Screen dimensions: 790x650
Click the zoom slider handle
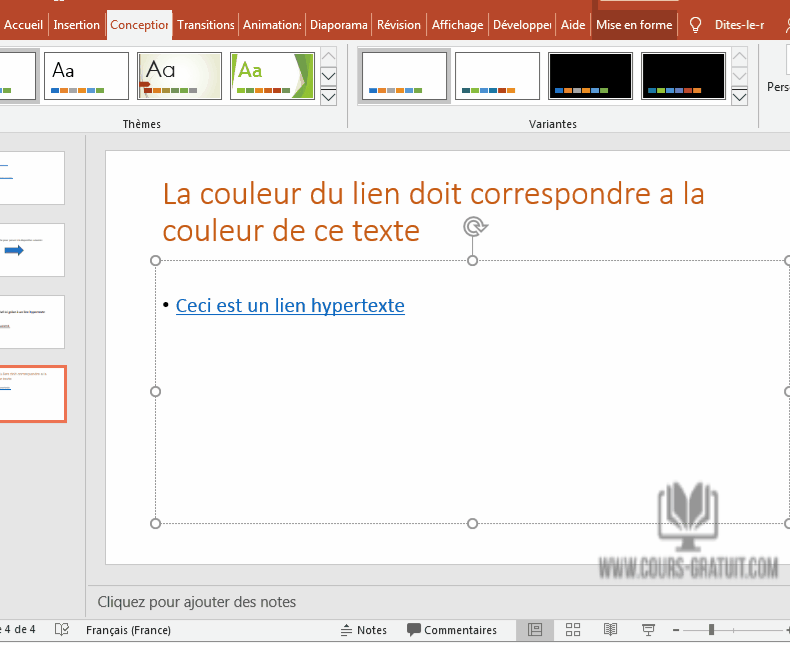711,630
